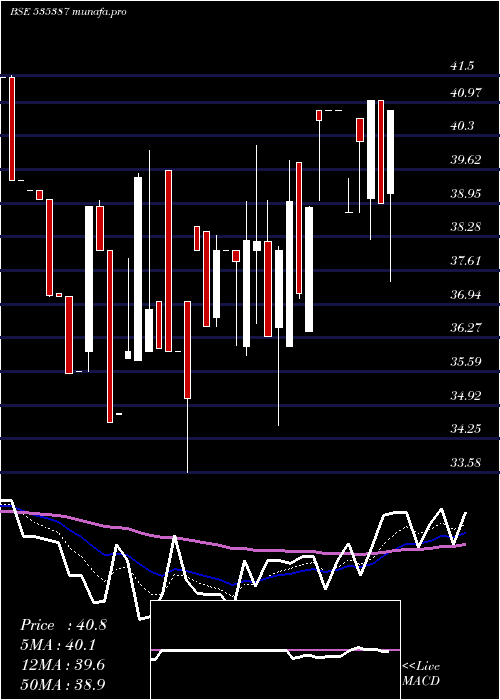Click the 40.97 price axis label

[x=466, y=93]
